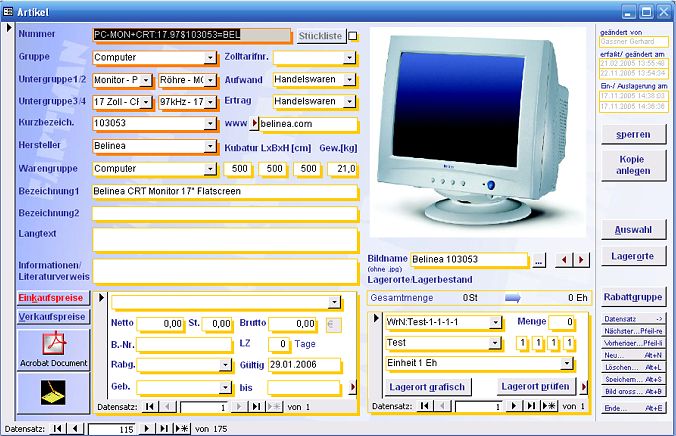The width and height of the screenshot is (676, 436).
Task: Click the Auswahl button
Action: click(x=633, y=230)
